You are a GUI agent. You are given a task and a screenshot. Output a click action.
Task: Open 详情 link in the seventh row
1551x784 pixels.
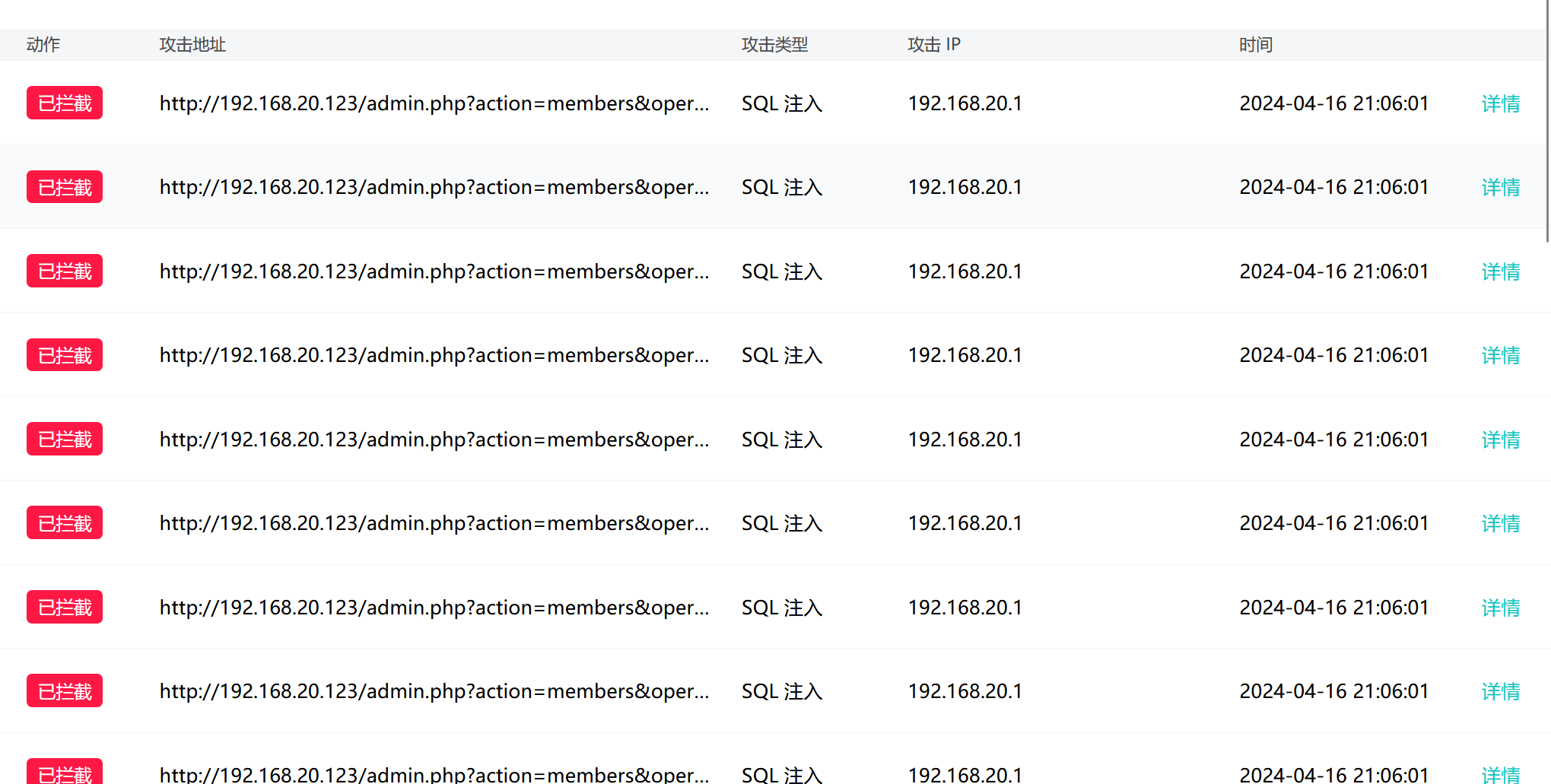pyautogui.click(x=1500, y=608)
